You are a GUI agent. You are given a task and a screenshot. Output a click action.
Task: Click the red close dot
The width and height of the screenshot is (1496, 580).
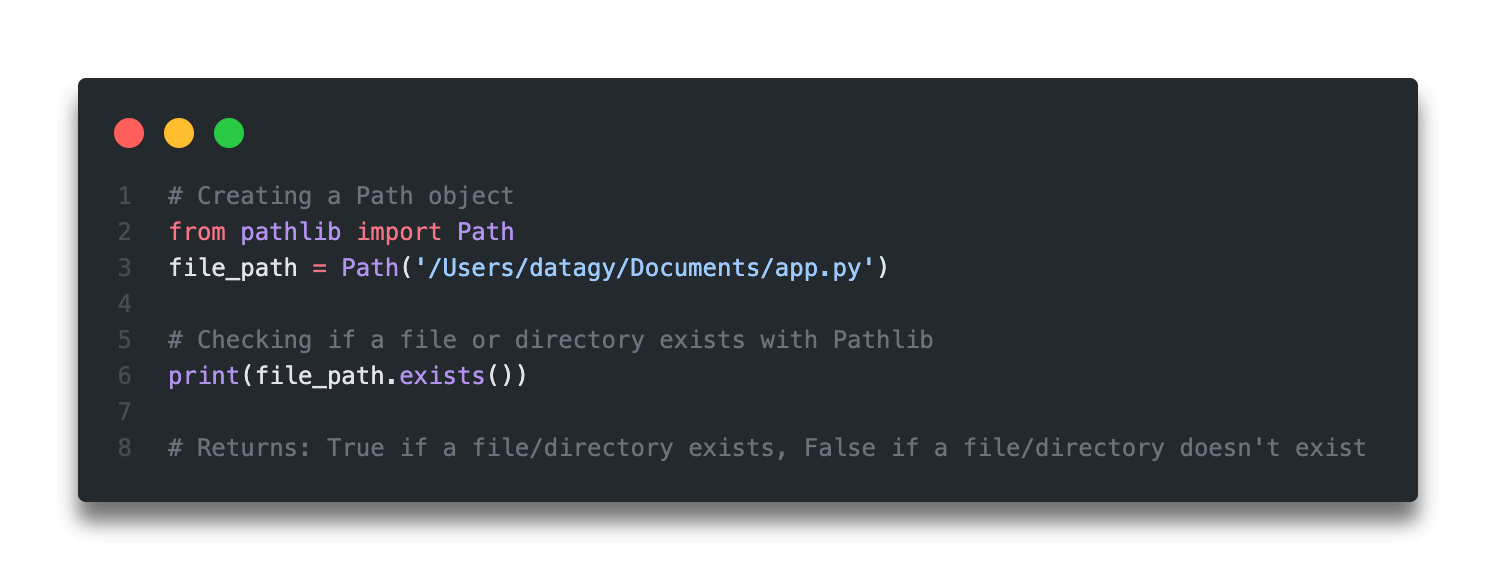129,133
